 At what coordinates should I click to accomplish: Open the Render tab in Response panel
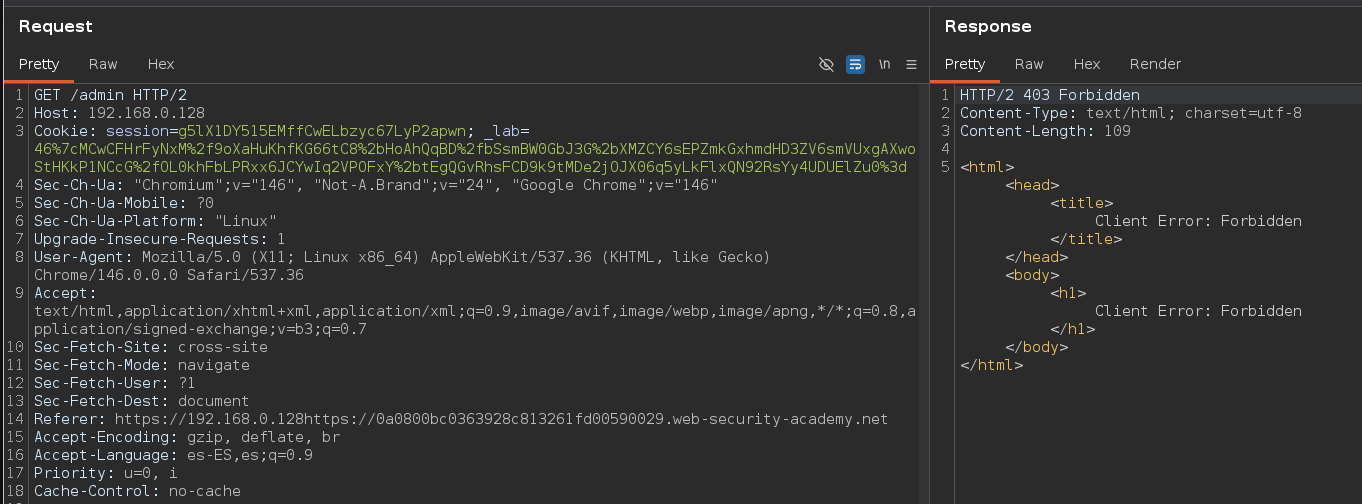point(1155,64)
